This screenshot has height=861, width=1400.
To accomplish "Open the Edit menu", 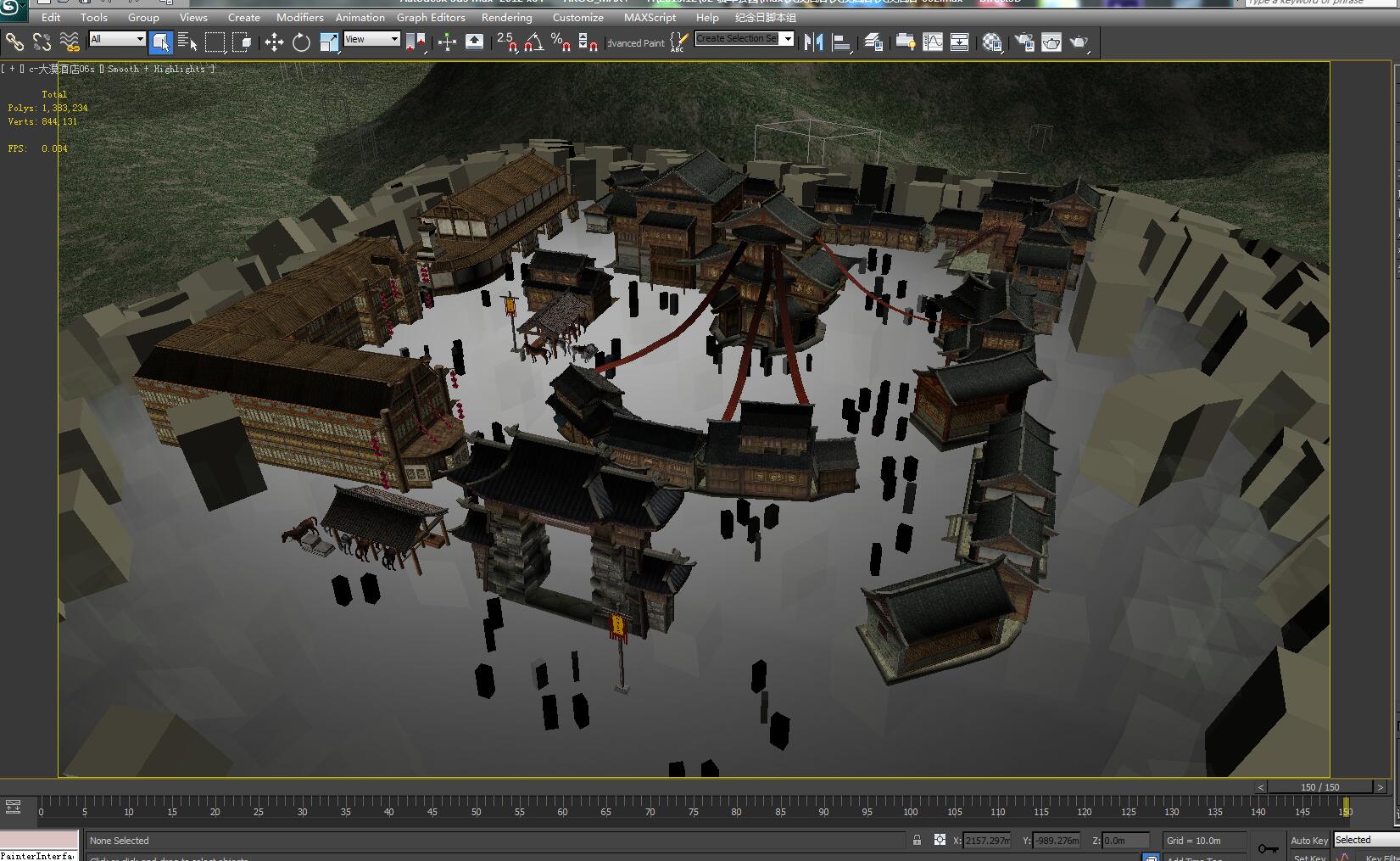I will 51,17.
